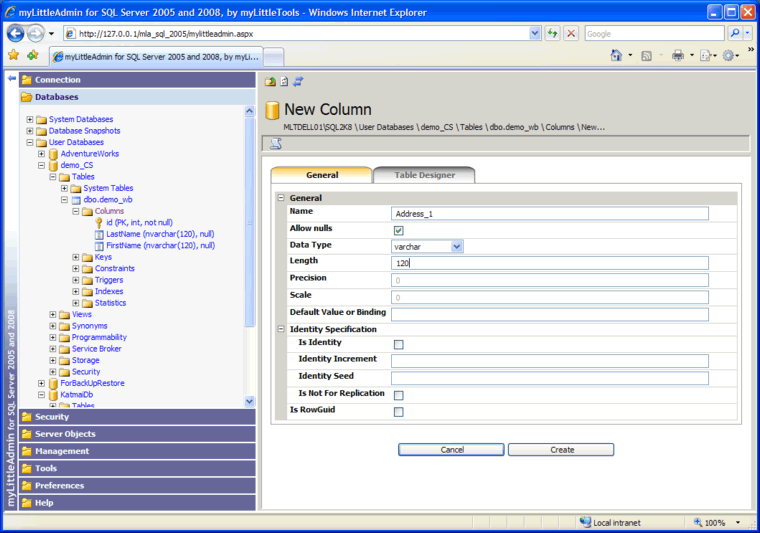
Task: Click the refresh arrows icon in the top toolbar
Action: point(298,81)
